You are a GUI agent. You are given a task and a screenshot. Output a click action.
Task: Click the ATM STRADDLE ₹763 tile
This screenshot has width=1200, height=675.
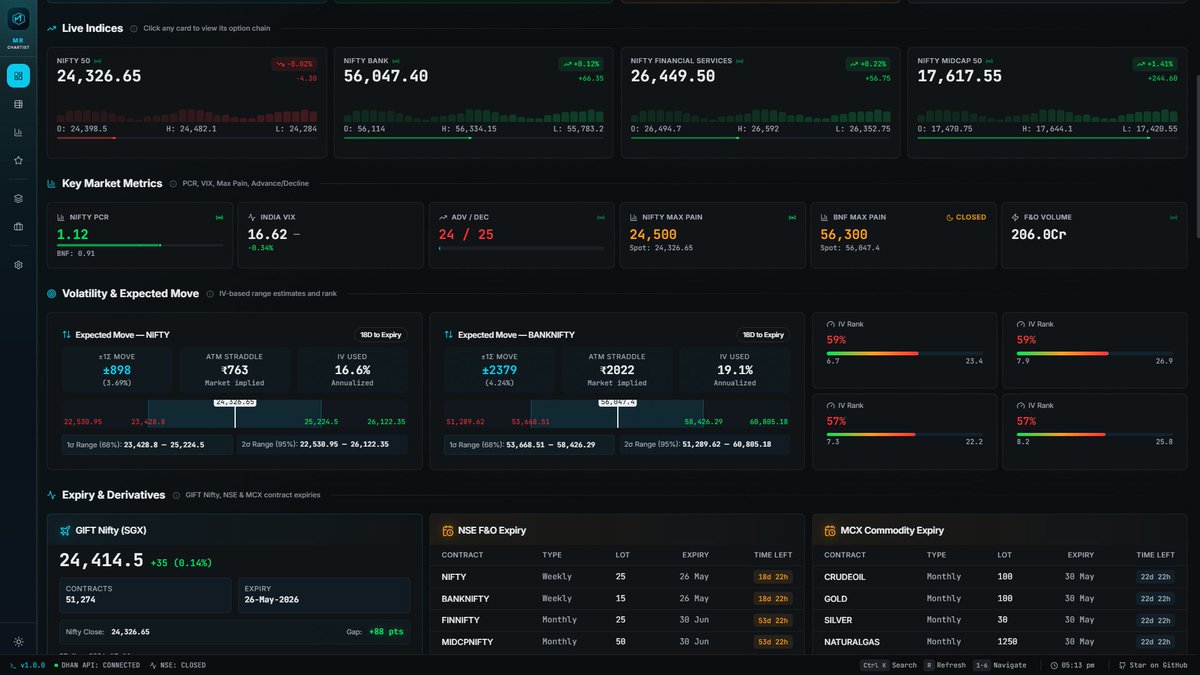click(x=235, y=369)
